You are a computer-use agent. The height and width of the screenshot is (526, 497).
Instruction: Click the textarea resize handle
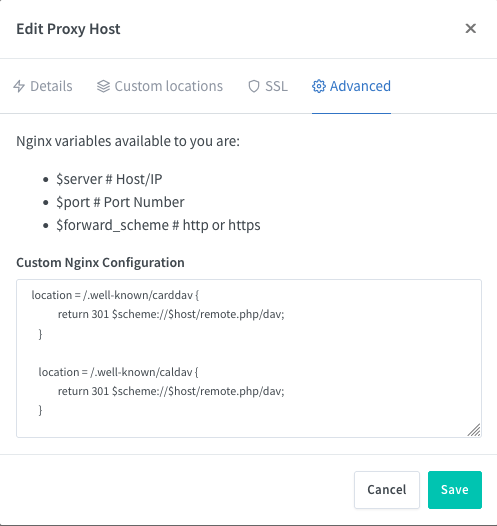click(474, 430)
